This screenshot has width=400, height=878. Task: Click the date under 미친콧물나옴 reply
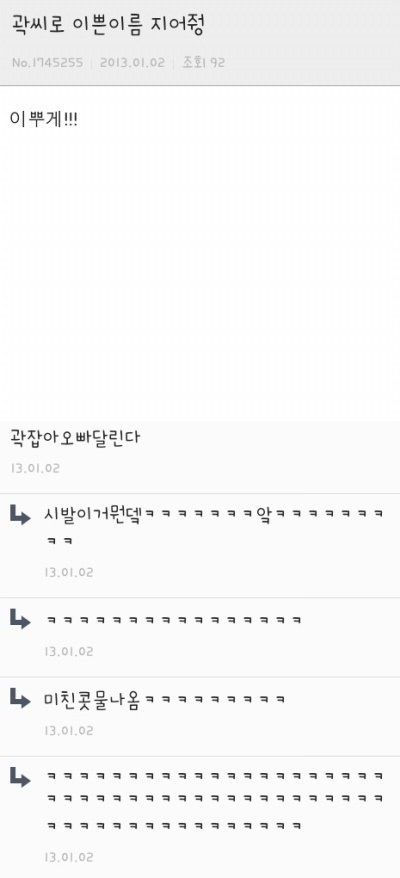pyautogui.click(x=68, y=731)
